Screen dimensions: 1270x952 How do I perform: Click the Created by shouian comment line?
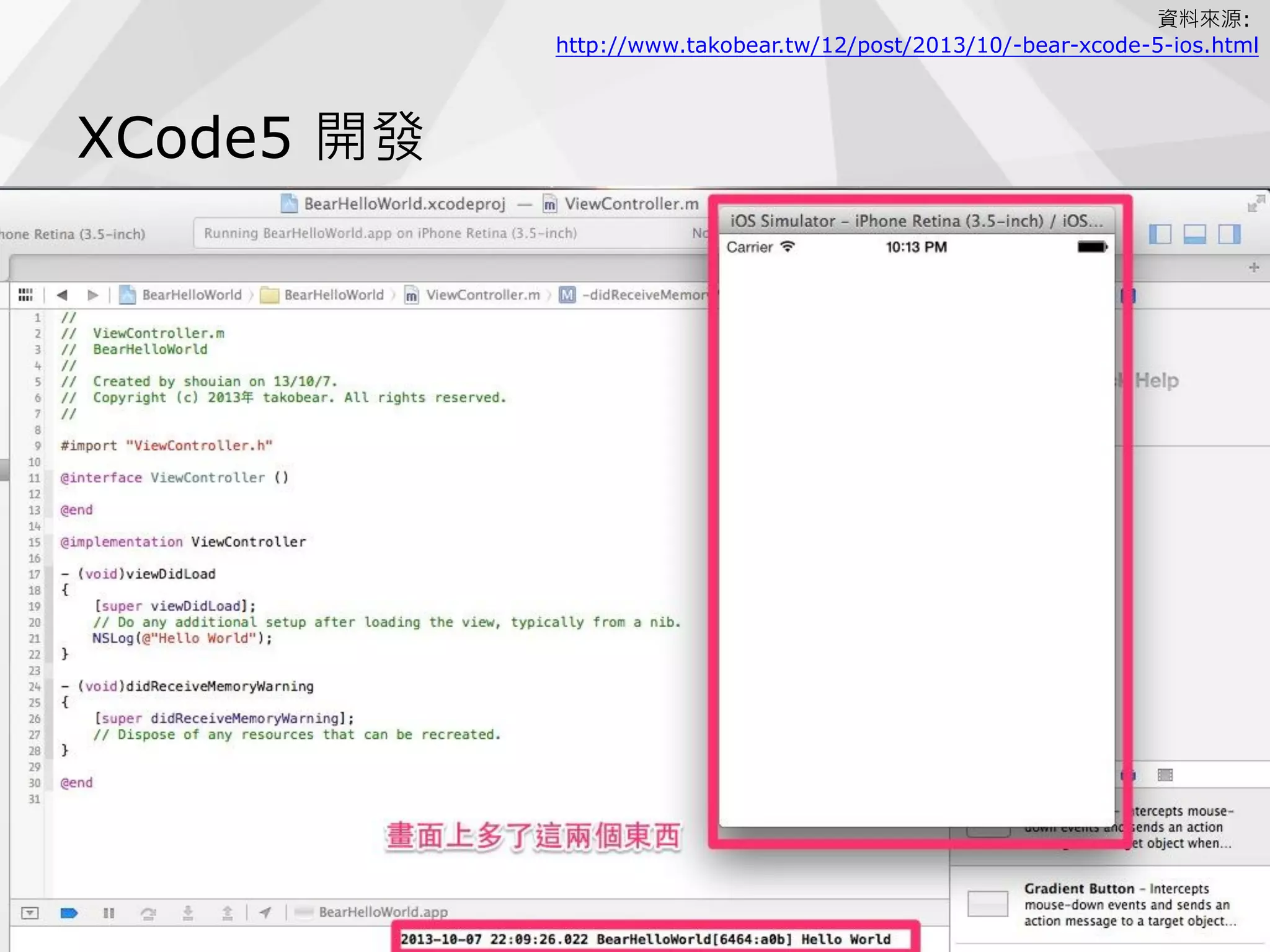[199, 381]
